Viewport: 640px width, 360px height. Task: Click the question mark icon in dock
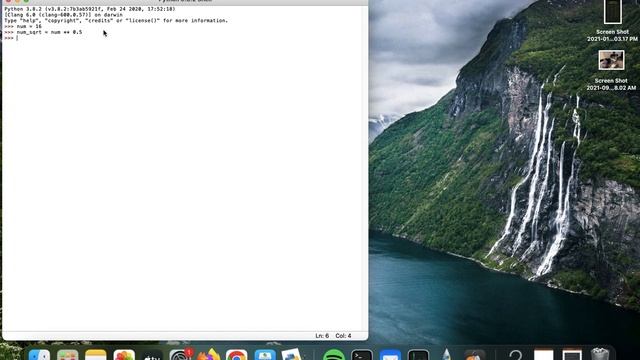[x=516, y=355]
